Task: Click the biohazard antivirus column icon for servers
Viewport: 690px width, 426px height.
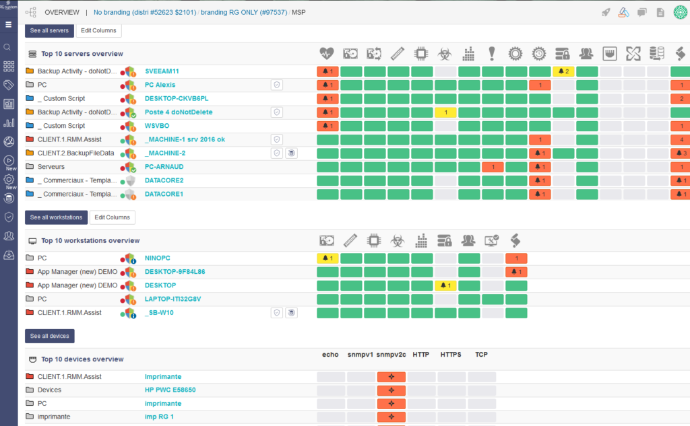Action: [x=443, y=53]
